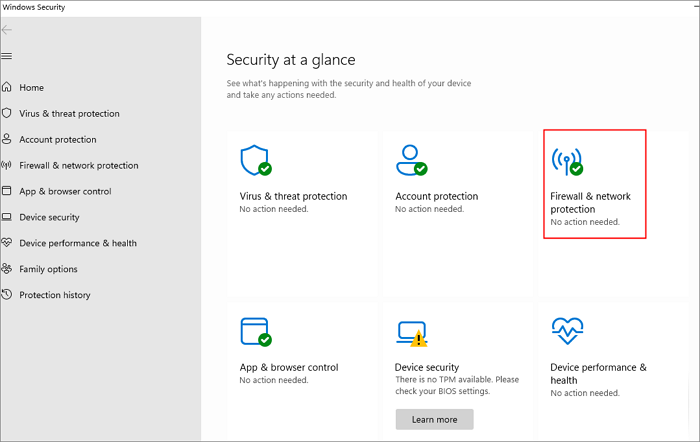Image resolution: width=700 pixels, height=442 pixels.
Task: Click the App & browser control window icon
Action: (x=255, y=332)
